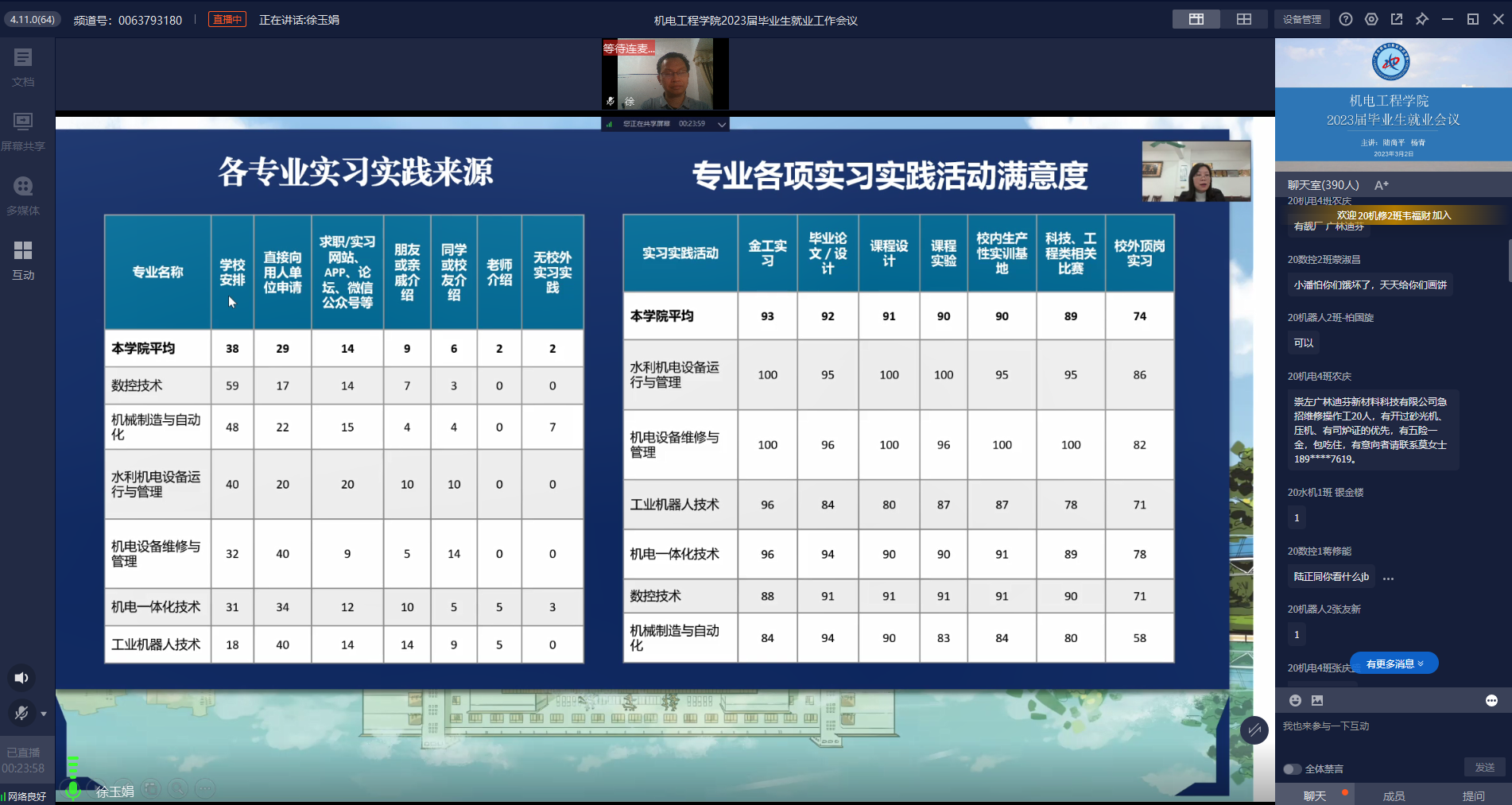The image size is (1512, 805).
Task: Toggle the 全体禁言 mute-all switch
Action: pyautogui.click(x=1292, y=768)
